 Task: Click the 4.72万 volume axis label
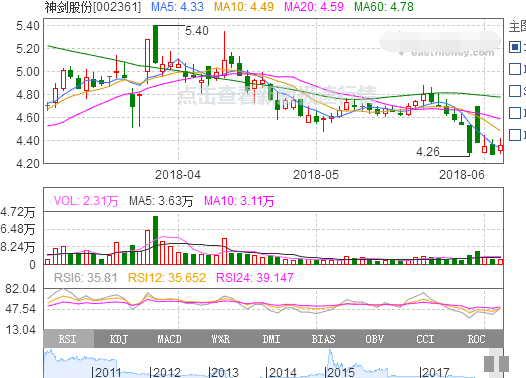point(17,212)
